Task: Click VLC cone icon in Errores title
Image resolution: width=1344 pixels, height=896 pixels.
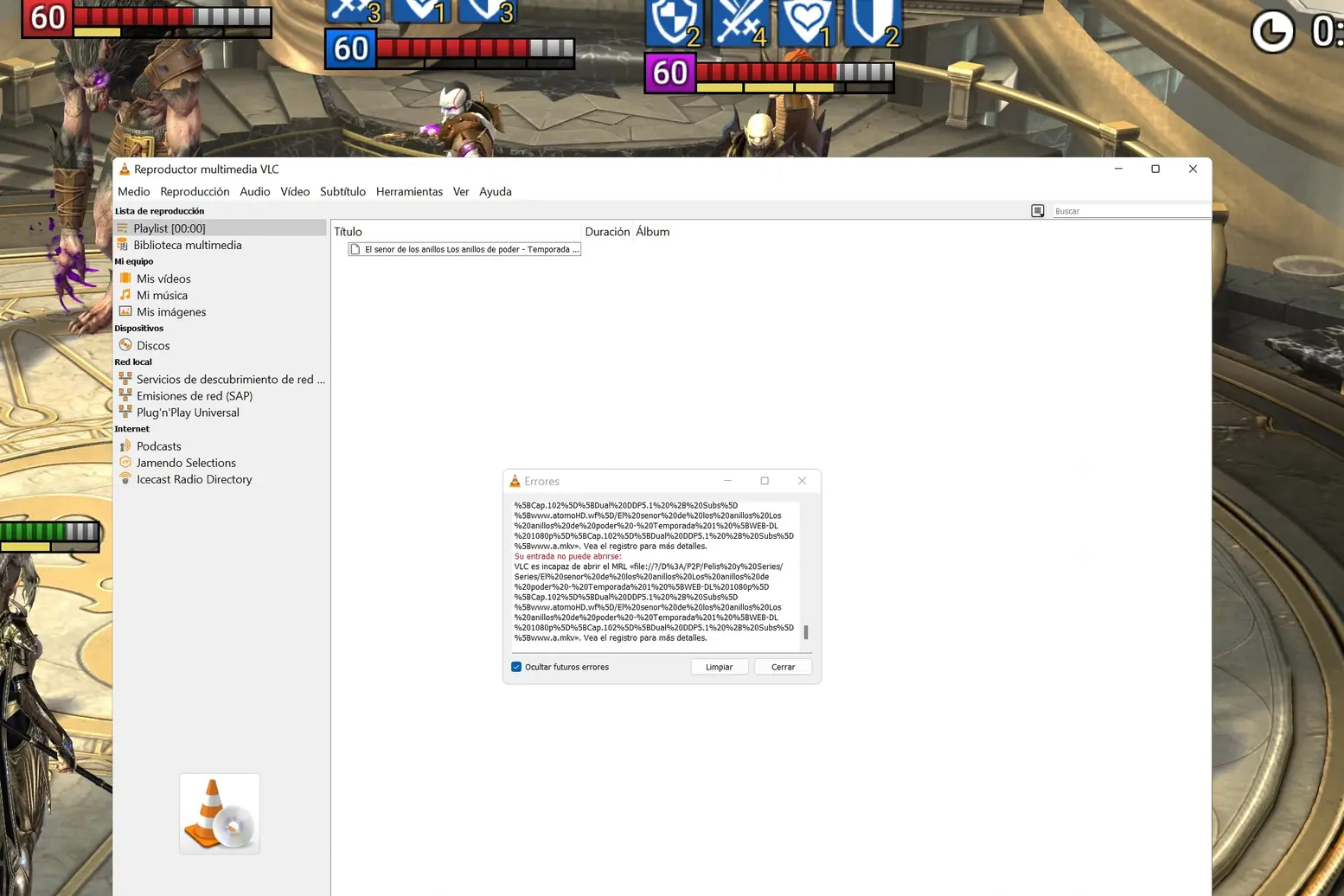Action: pos(515,481)
